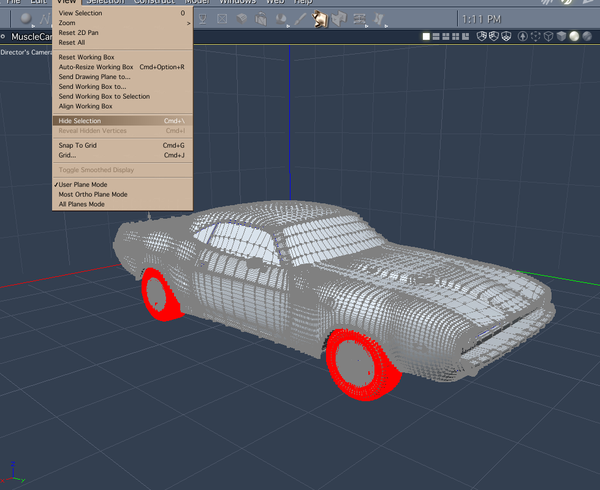This screenshot has width=600, height=490.
Task: Choose View Selection from the menu
Action: click(122, 13)
